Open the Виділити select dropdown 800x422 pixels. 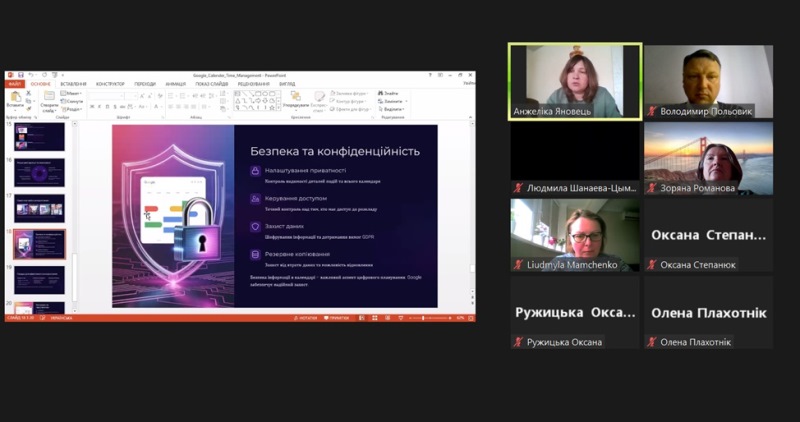(390, 109)
